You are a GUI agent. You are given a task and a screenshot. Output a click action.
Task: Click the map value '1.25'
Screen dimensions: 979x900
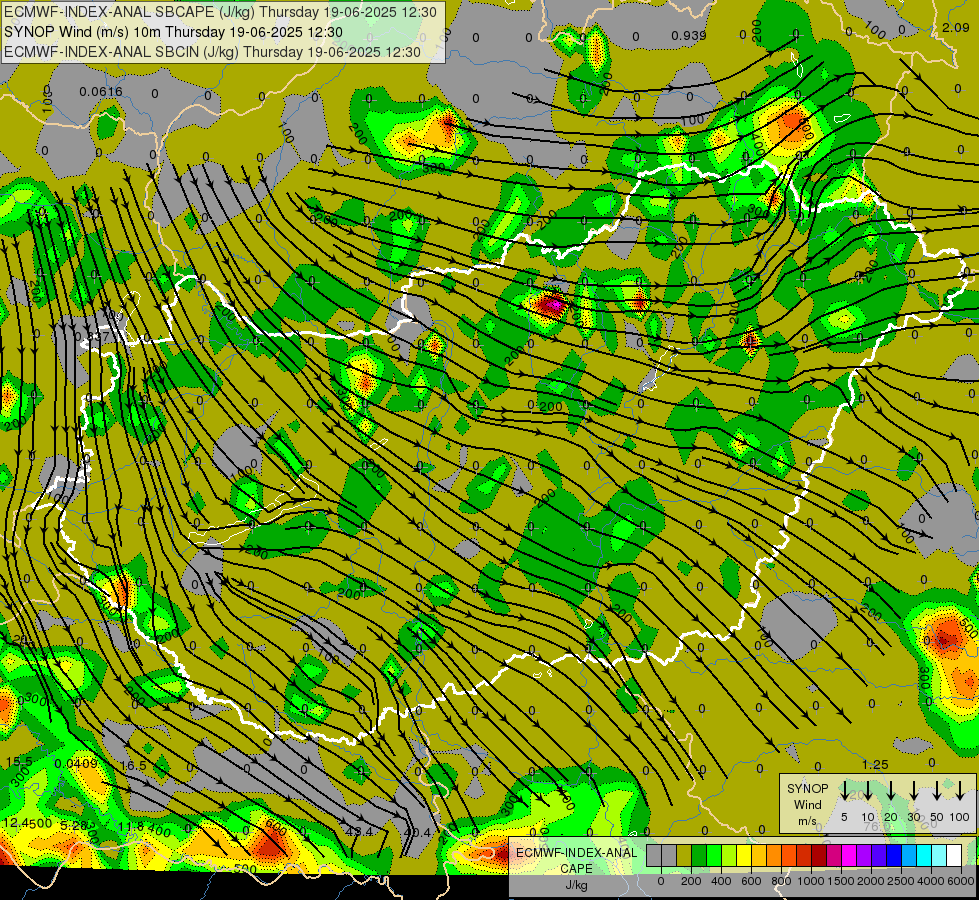[875, 764]
